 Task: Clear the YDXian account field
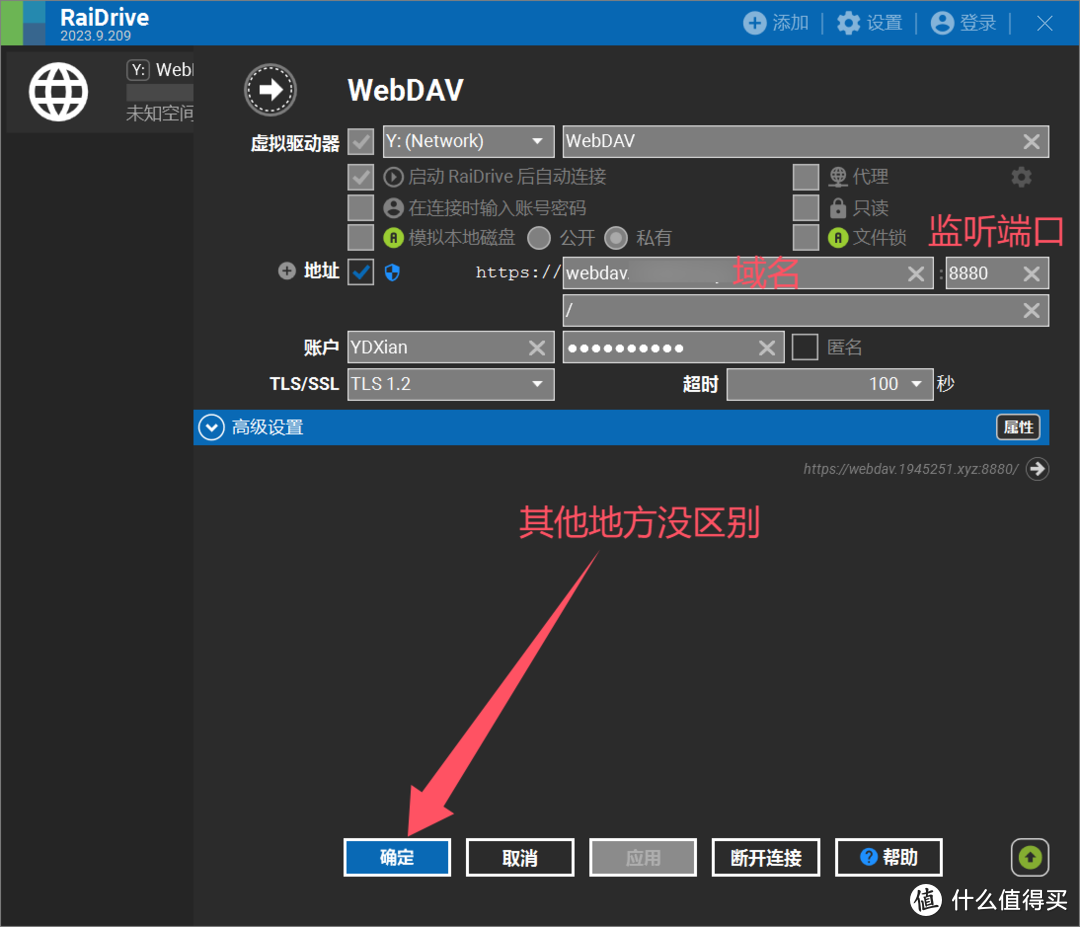point(537,348)
